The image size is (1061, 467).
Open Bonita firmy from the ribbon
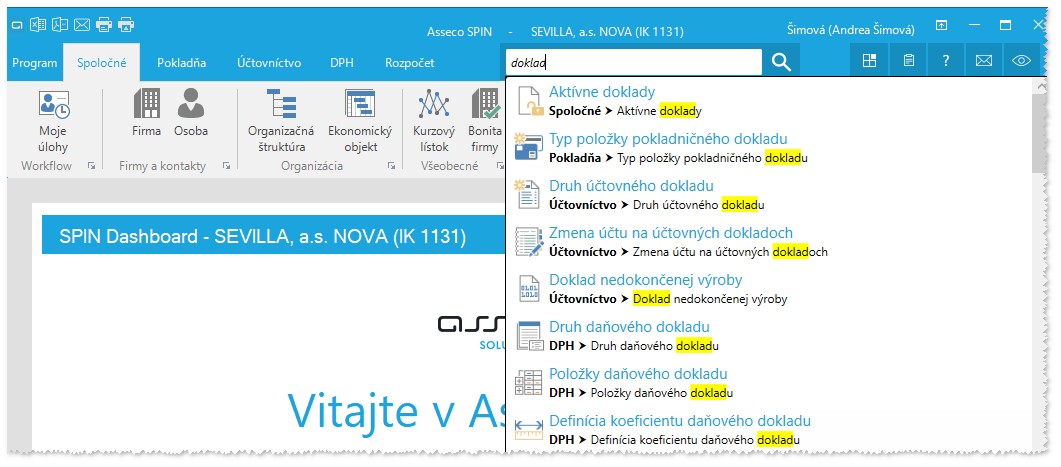click(485, 120)
